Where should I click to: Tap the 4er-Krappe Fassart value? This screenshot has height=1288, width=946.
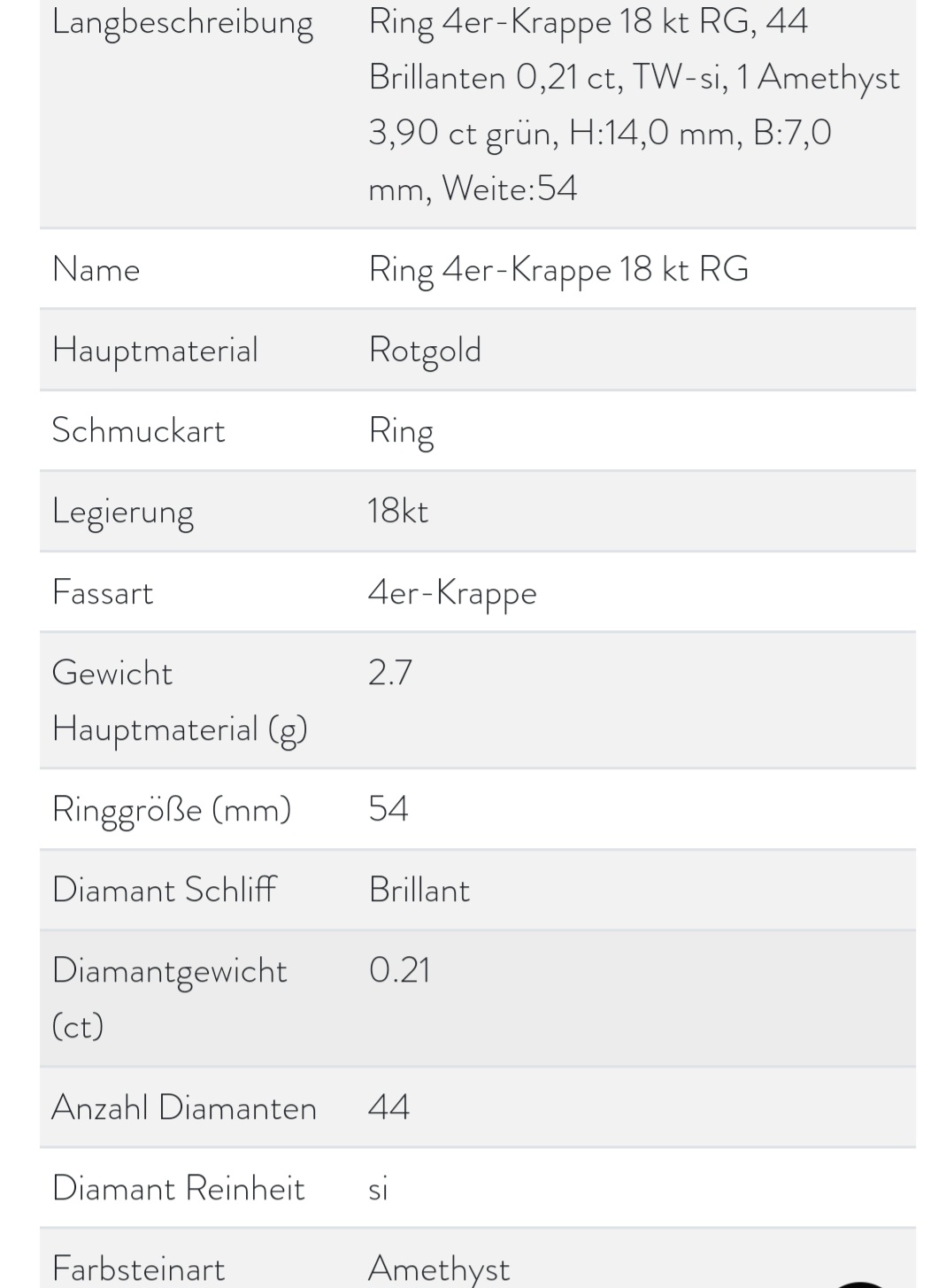(x=452, y=594)
